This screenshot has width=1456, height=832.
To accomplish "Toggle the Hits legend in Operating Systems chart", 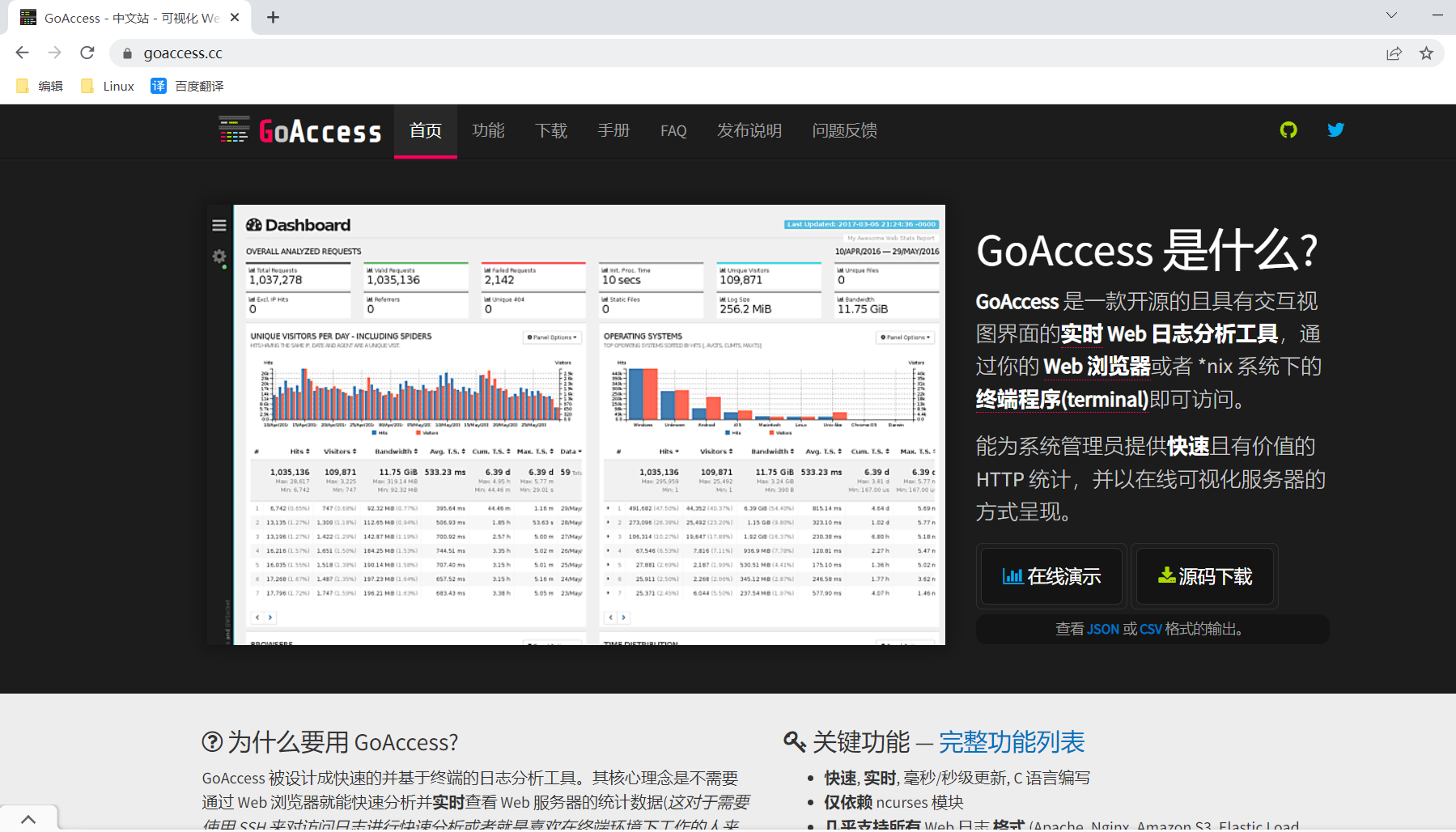I will pyautogui.click(x=733, y=431).
